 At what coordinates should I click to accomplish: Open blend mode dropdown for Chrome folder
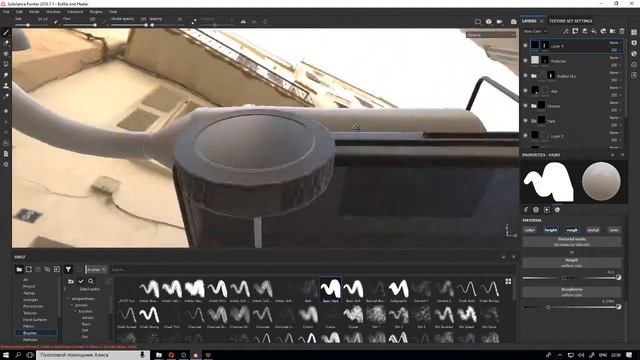tap(616, 102)
